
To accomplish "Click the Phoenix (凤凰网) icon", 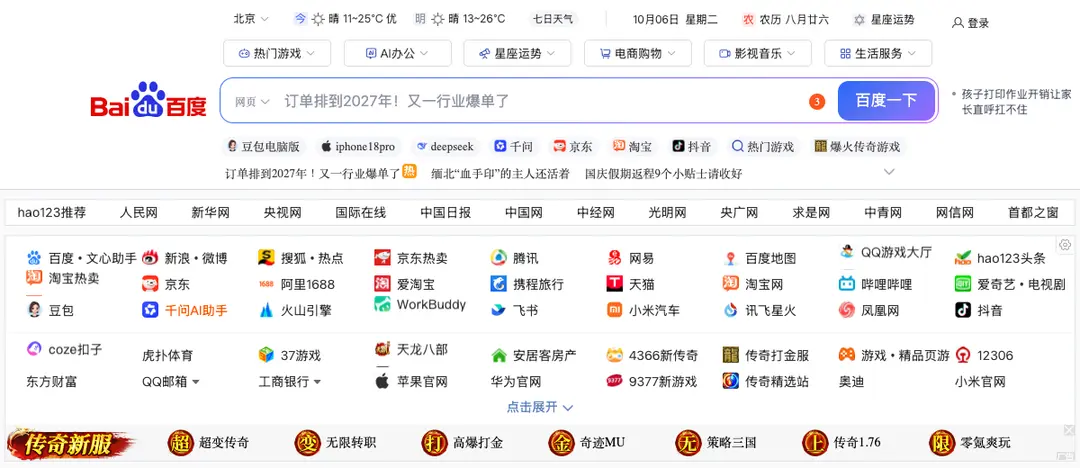I will pyautogui.click(x=847, y=310).
